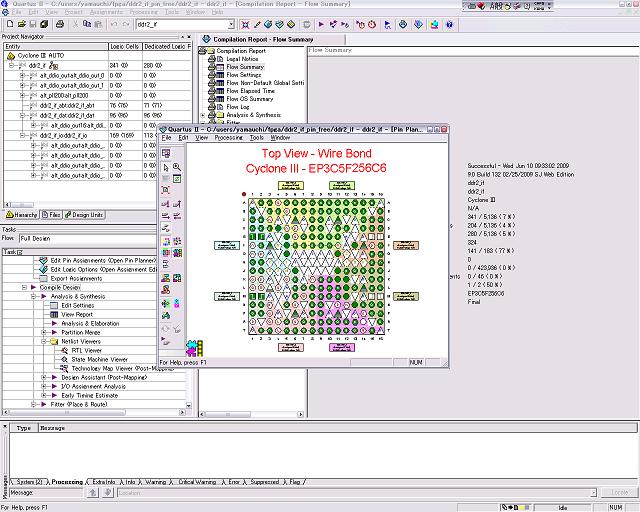This screenshot has height=512, width=640.
Task: Click the Tasks panel vertical scrollbar down arrow
Action: [x=189, y=405]
